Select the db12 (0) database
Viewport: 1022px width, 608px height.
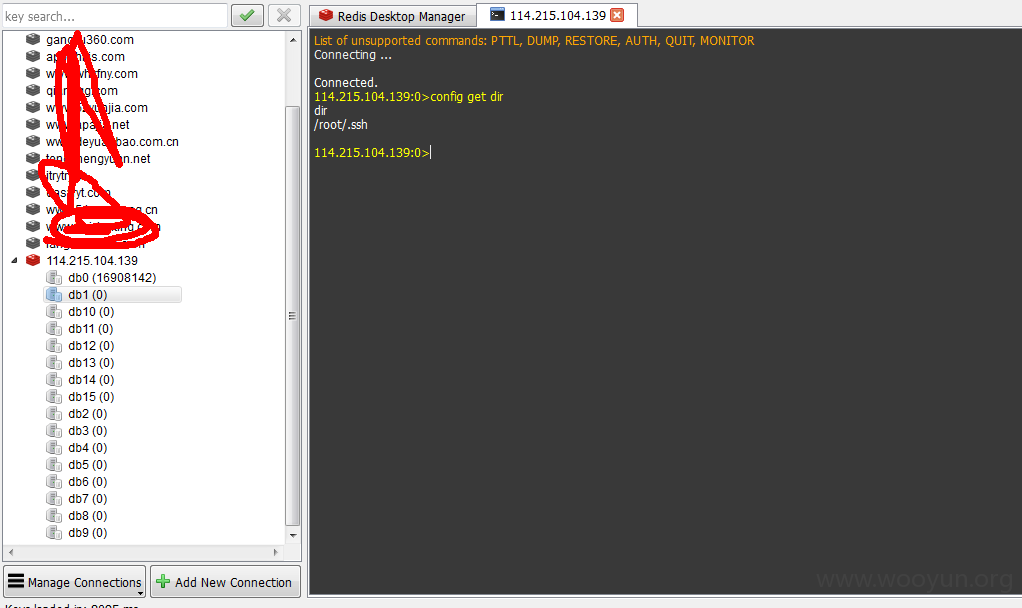click(x=91, y=345)
